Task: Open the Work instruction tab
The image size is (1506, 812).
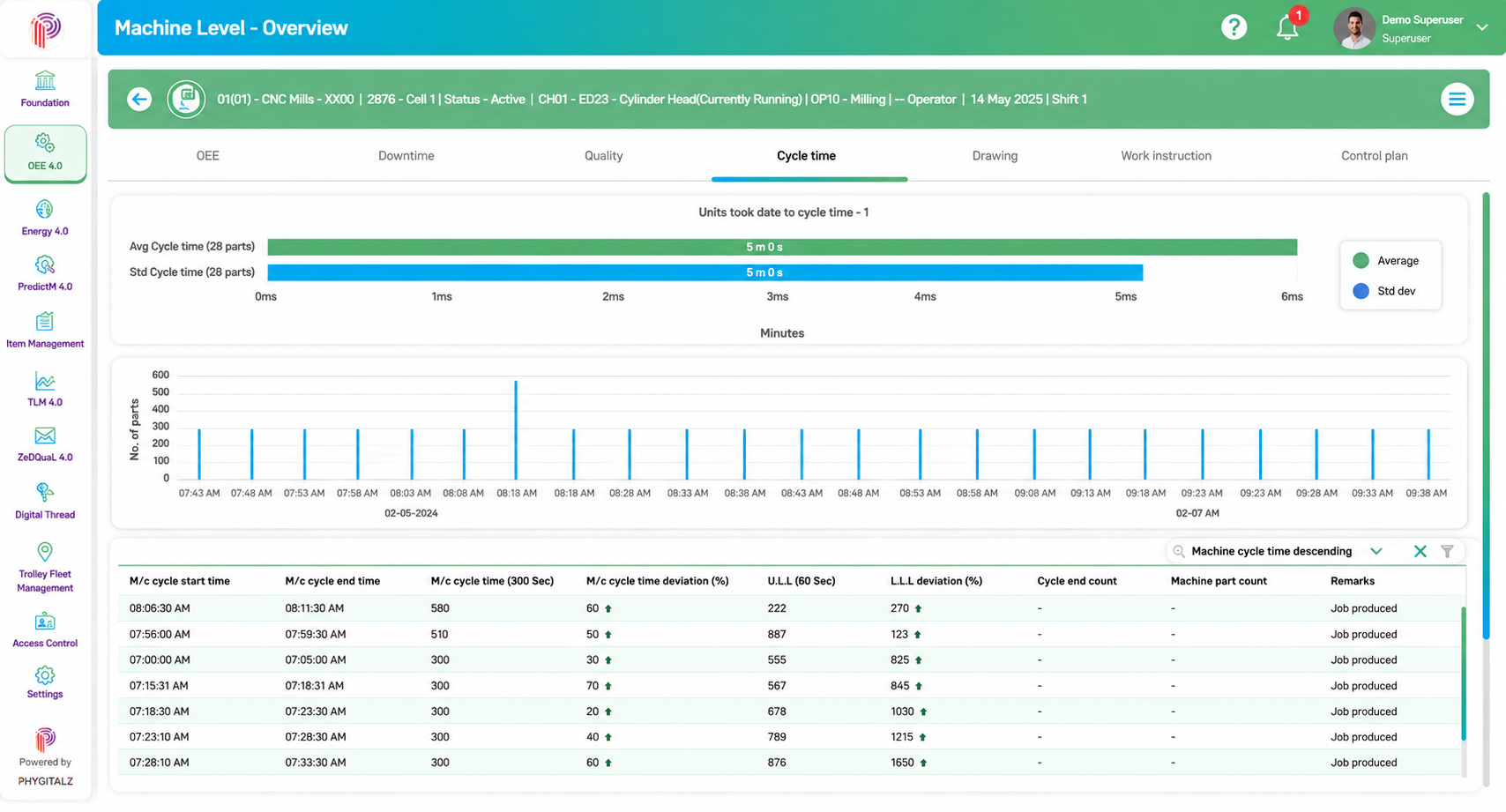Action: [1166, 156]
